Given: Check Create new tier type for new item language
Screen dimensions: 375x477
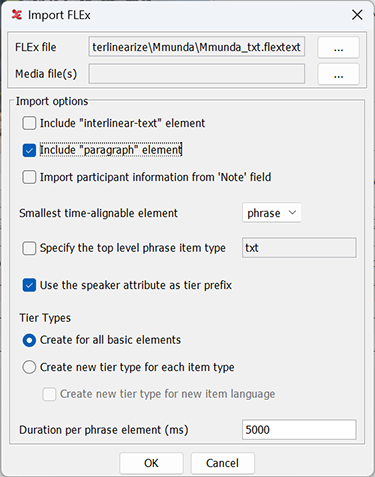Looking at the screenshot, I should (x=49, y=394).
